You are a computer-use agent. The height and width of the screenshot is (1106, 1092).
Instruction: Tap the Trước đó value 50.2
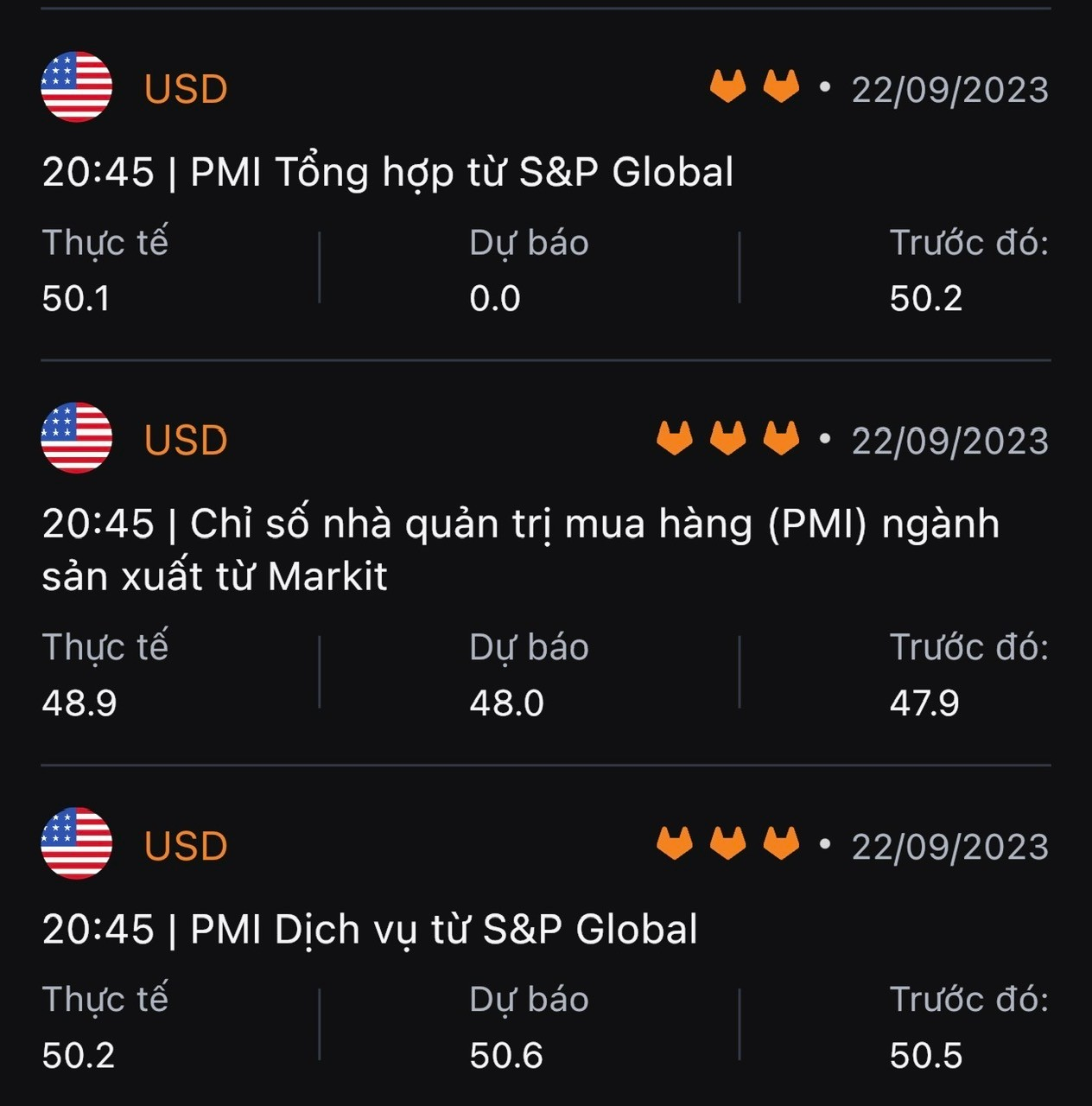coord(926,299)
